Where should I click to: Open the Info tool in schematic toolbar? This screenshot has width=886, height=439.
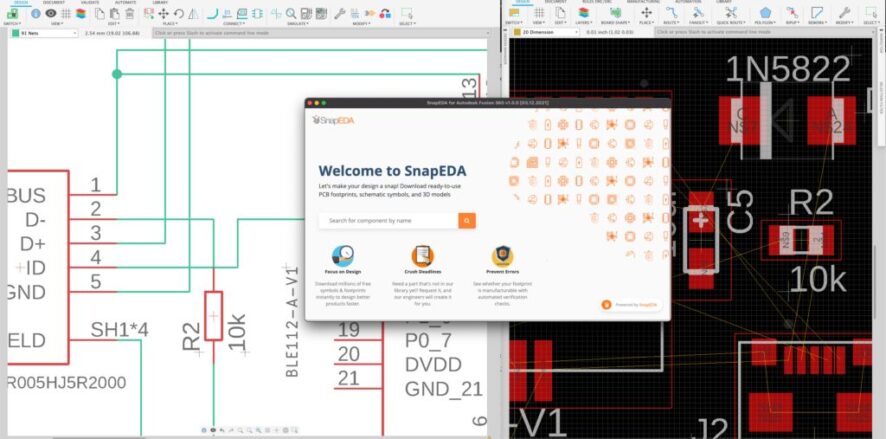(x=36, y=13)
